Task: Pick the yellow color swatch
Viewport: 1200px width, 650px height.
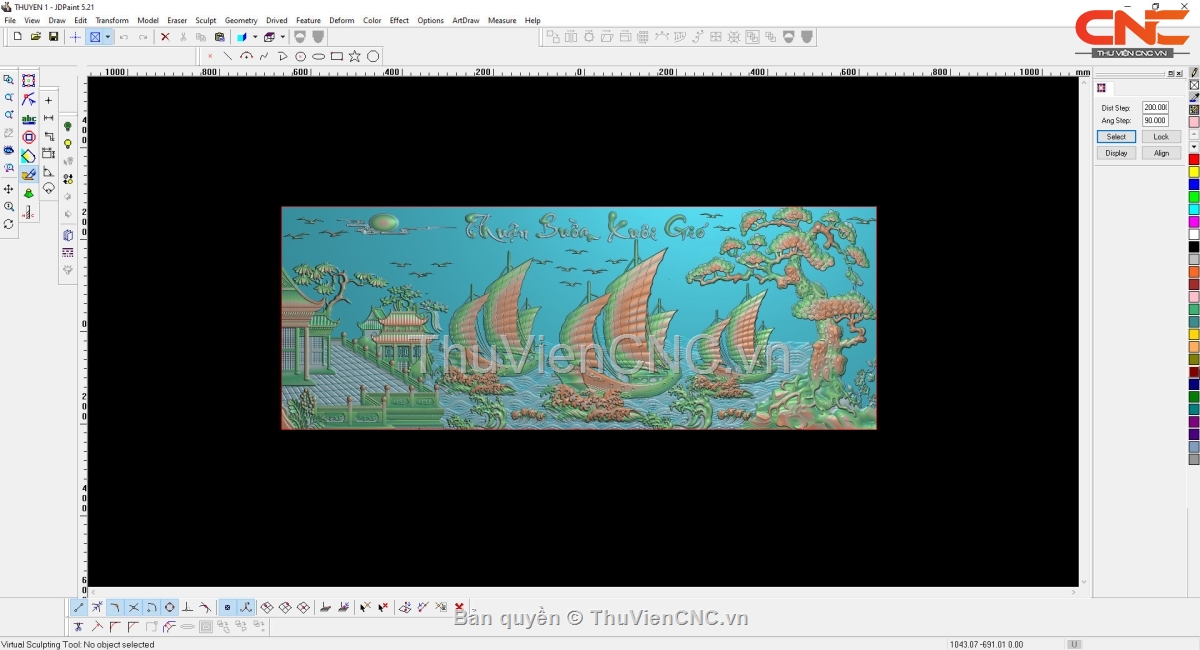Action: click(1194, 172)
